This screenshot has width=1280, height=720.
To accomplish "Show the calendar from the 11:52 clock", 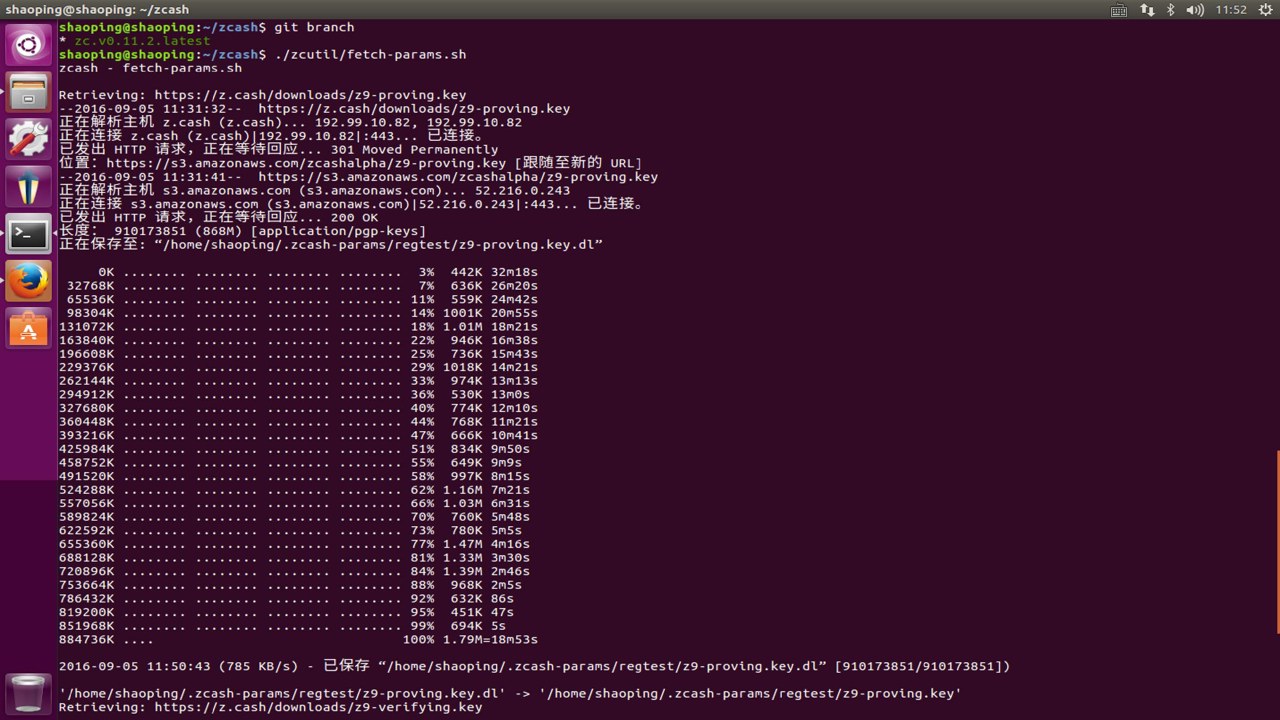I will pos(1231,10).
